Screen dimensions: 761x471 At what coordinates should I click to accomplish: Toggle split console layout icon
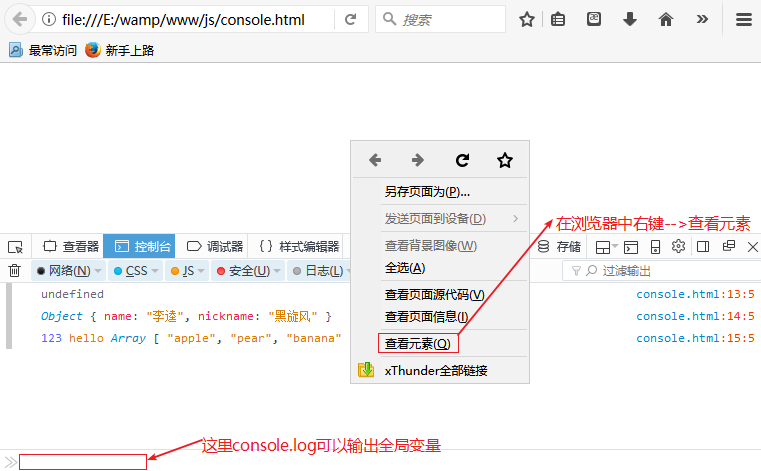[x=603, y=247]
